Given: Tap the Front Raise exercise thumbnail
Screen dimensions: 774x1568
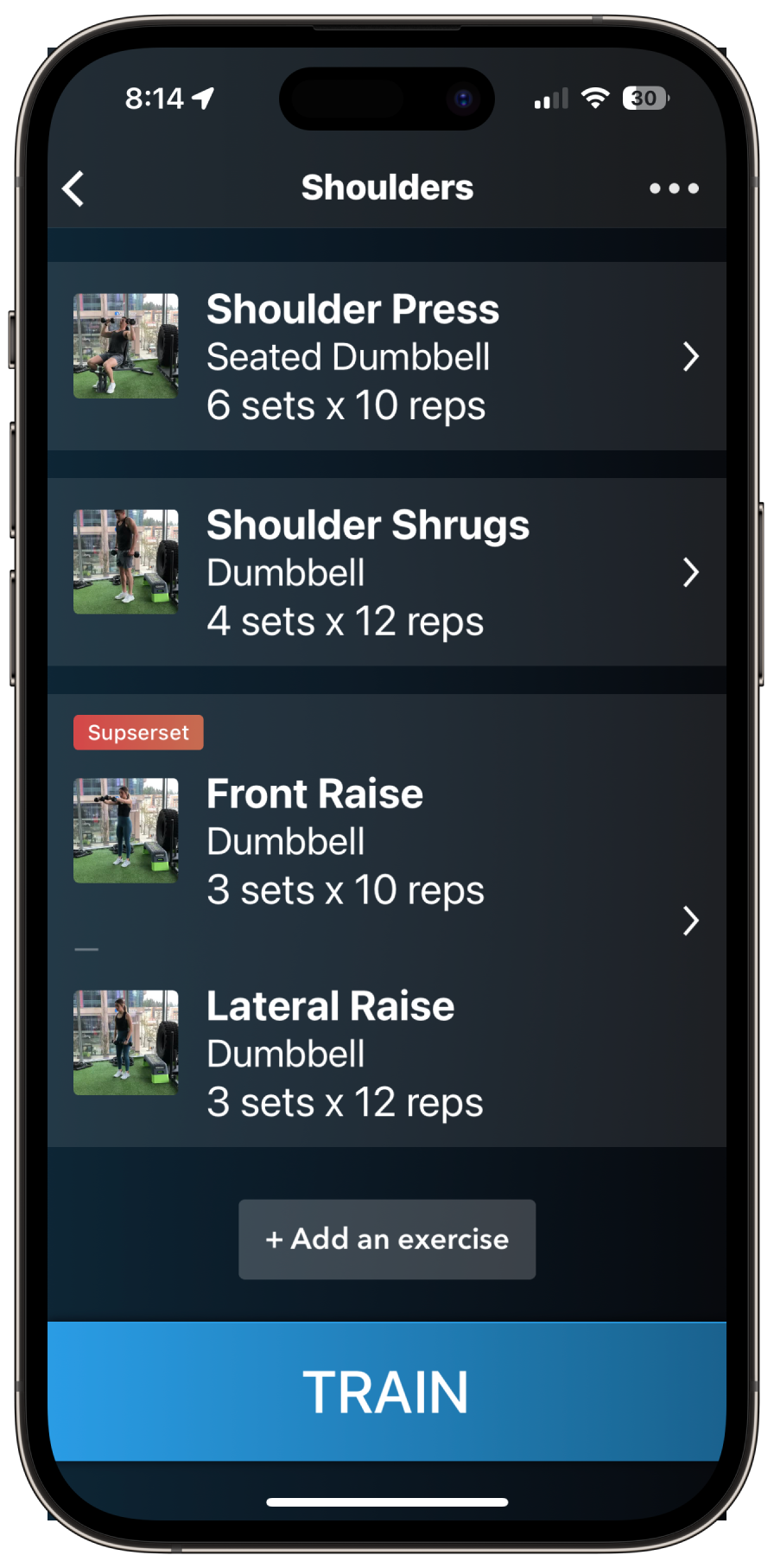Looking at the screenshot, I should [x=126, y=831].
